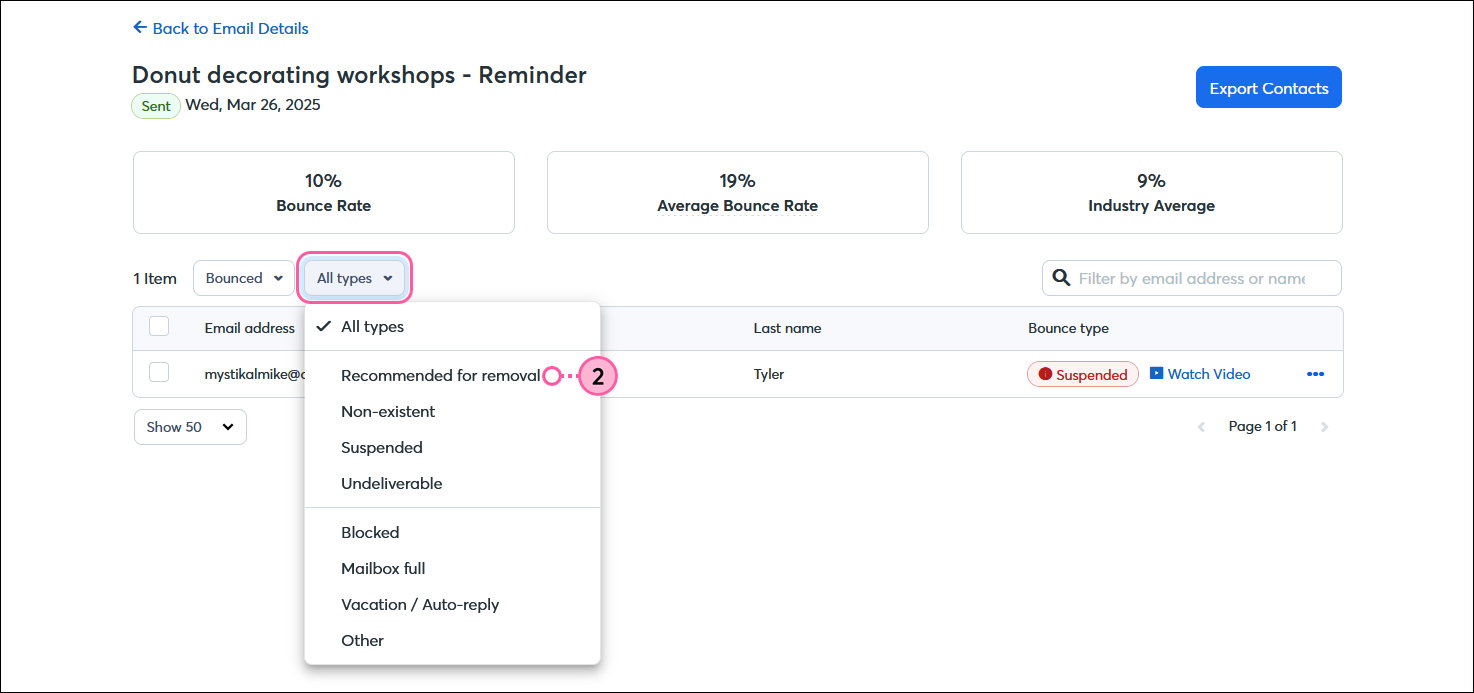The image size is (1474, 693).
Task: Click the search magnifier icon
Action: click(x=1061, y=277)
